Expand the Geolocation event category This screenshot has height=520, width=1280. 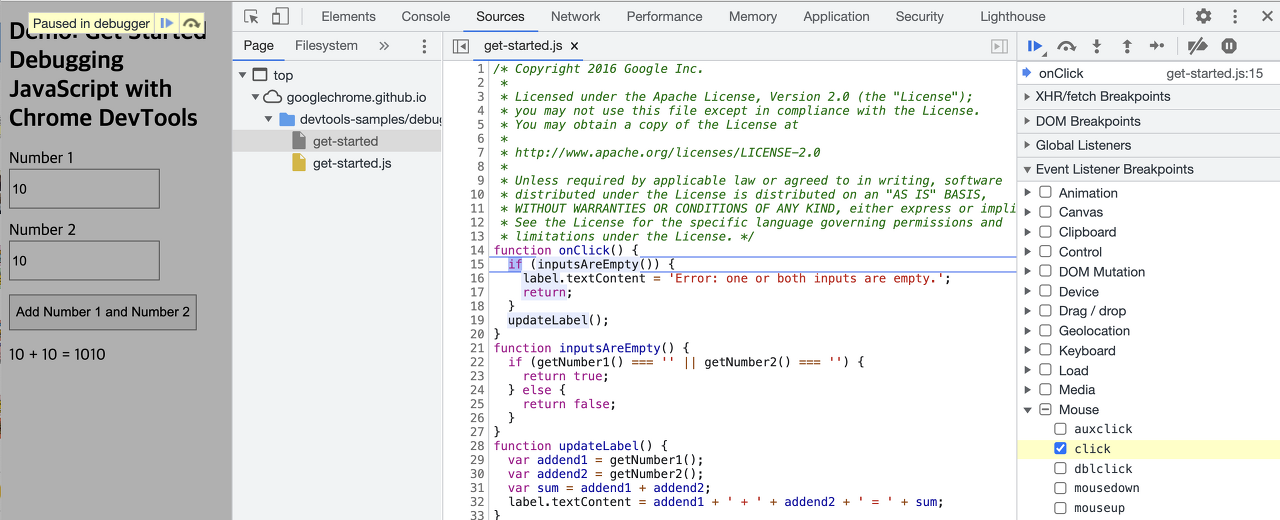click(1028, 331)
